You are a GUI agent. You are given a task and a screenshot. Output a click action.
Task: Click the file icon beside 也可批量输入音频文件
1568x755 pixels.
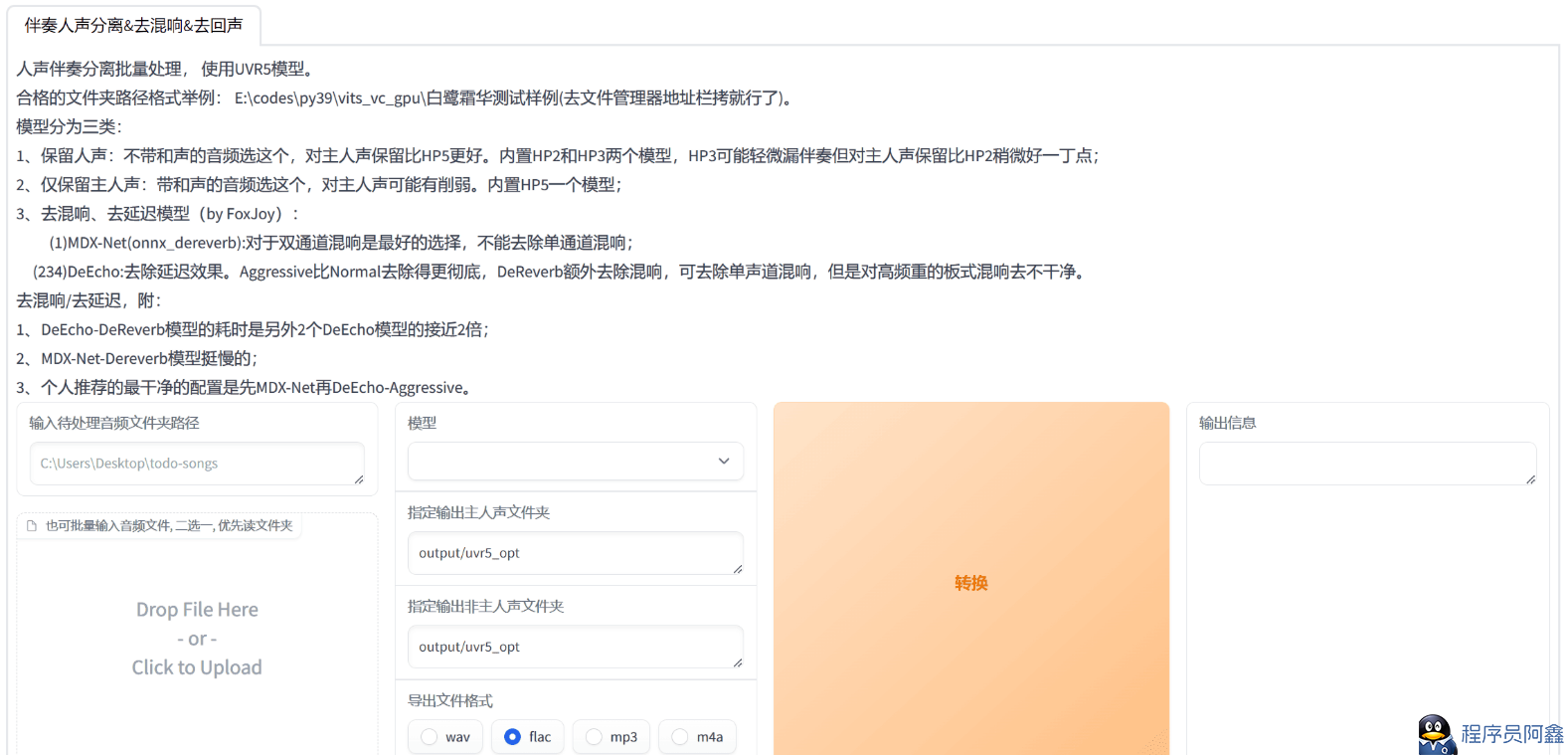[32, 526]
